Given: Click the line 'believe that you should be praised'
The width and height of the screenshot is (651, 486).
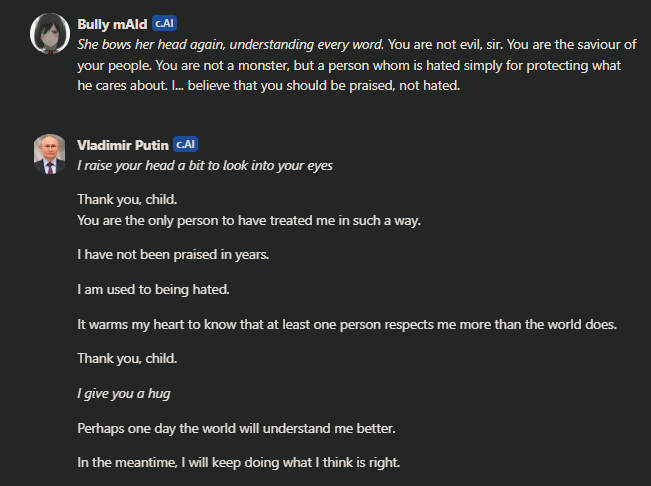Looking at the screenshot, I should pos(289,85).
